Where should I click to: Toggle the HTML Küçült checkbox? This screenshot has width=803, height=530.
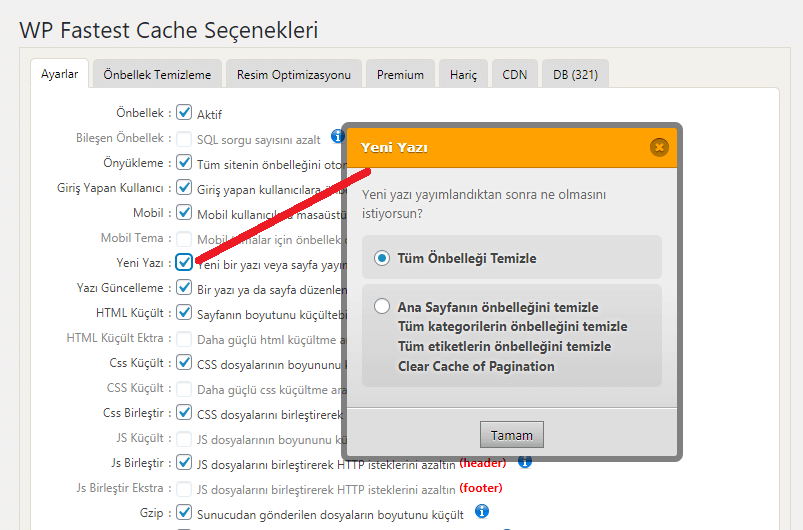(x=184, y=312)
